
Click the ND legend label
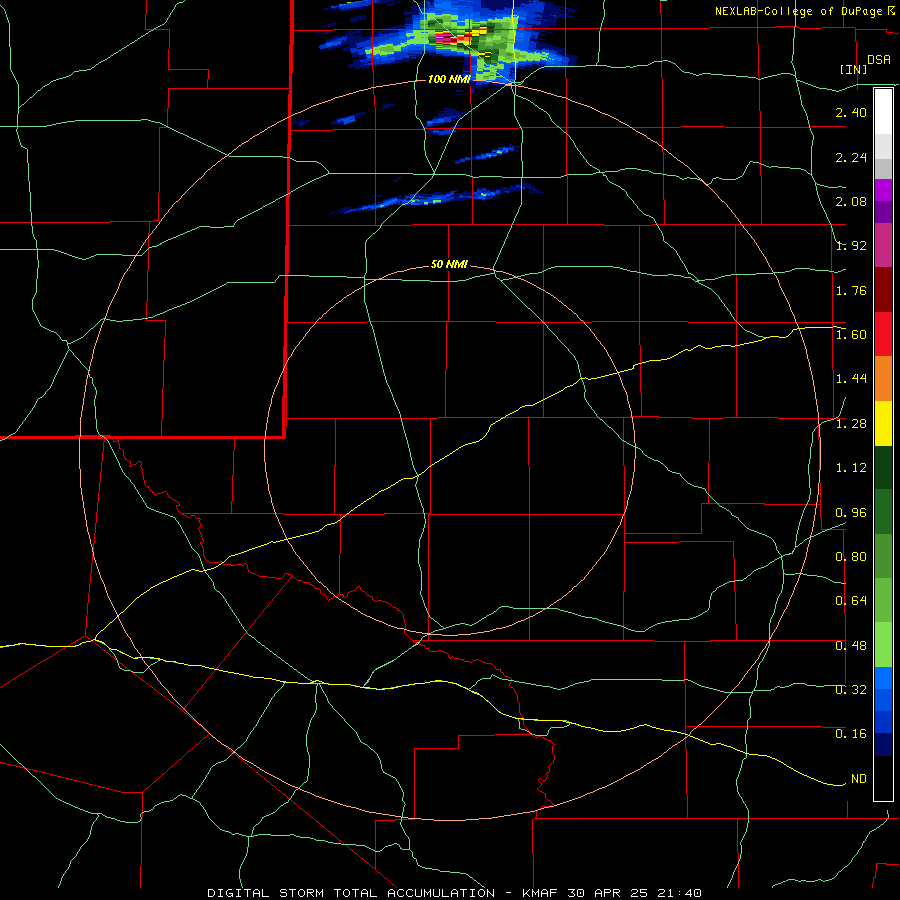859,779
